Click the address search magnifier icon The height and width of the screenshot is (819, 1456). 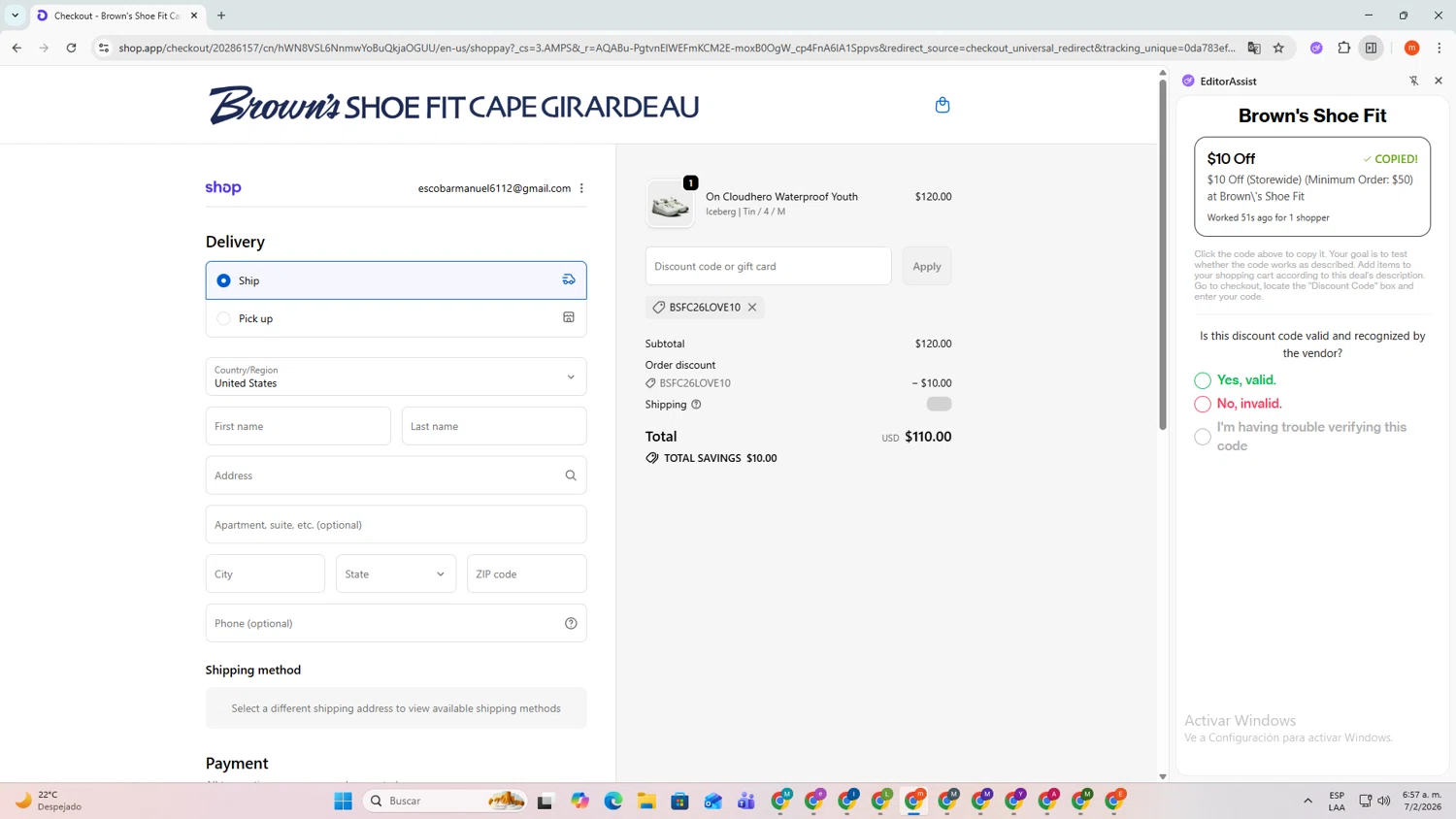tap(571, 475)
